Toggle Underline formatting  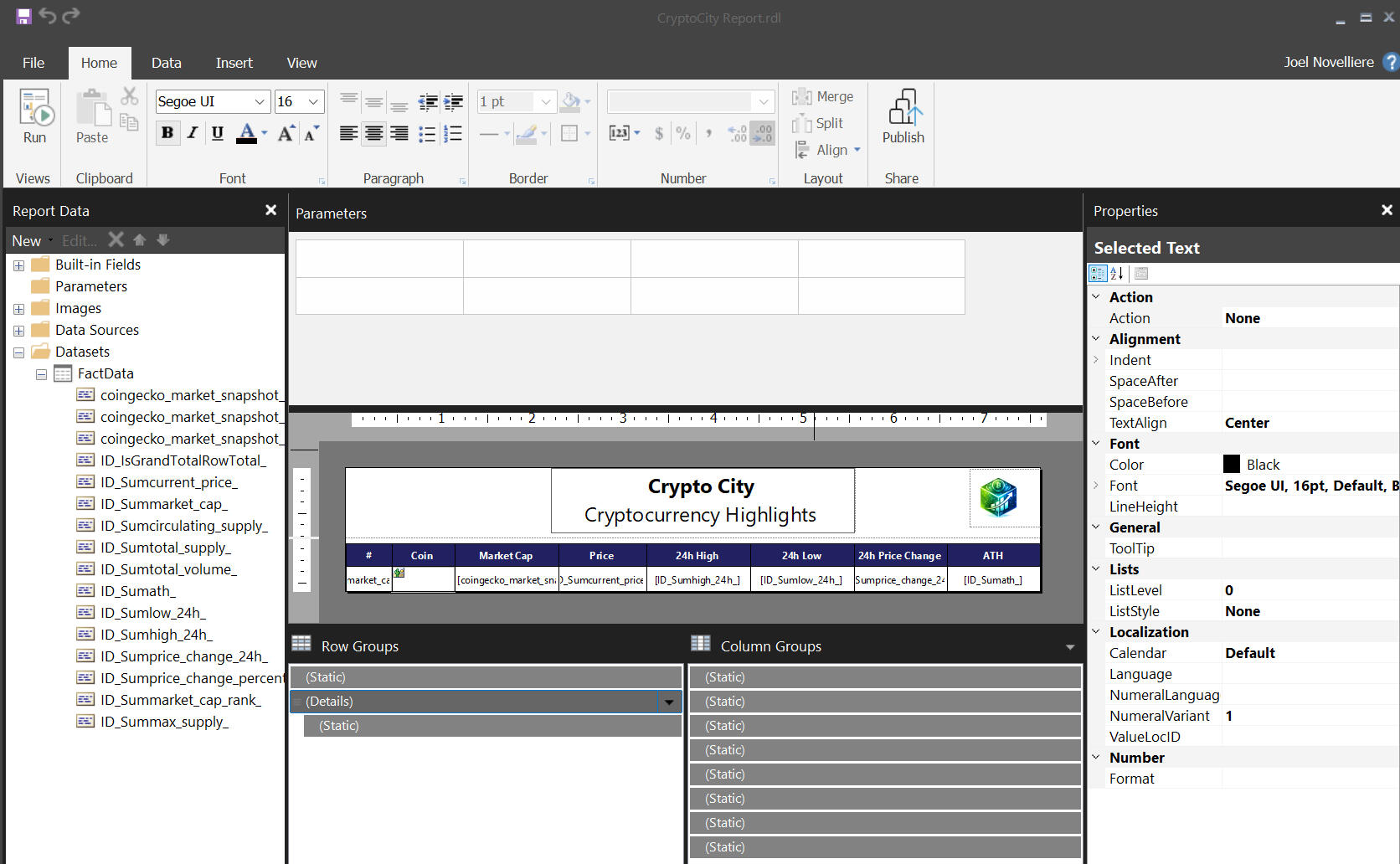point(218,133)
